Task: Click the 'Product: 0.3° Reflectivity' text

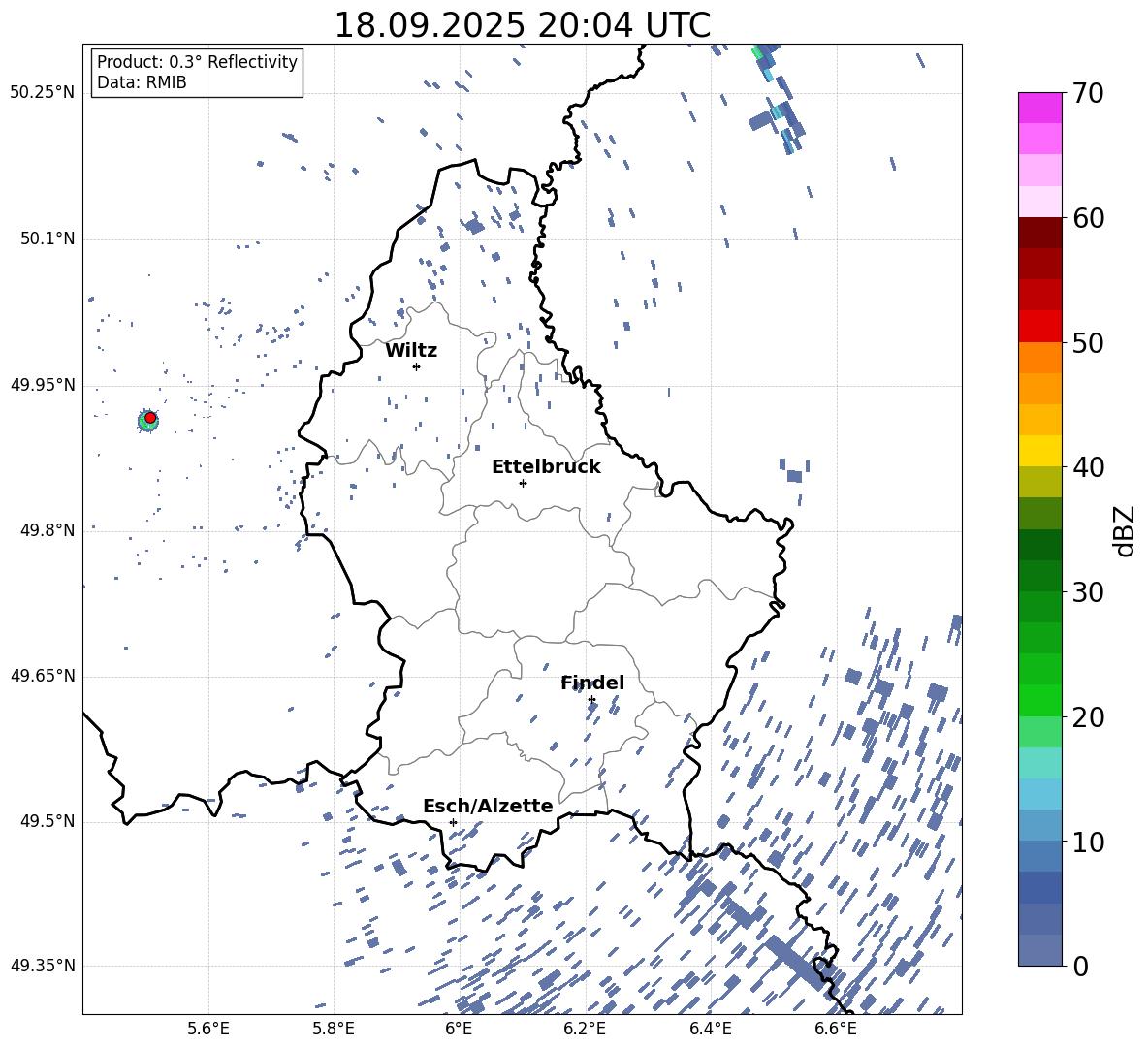Action: pyautogui.click(x=197, y=62)
